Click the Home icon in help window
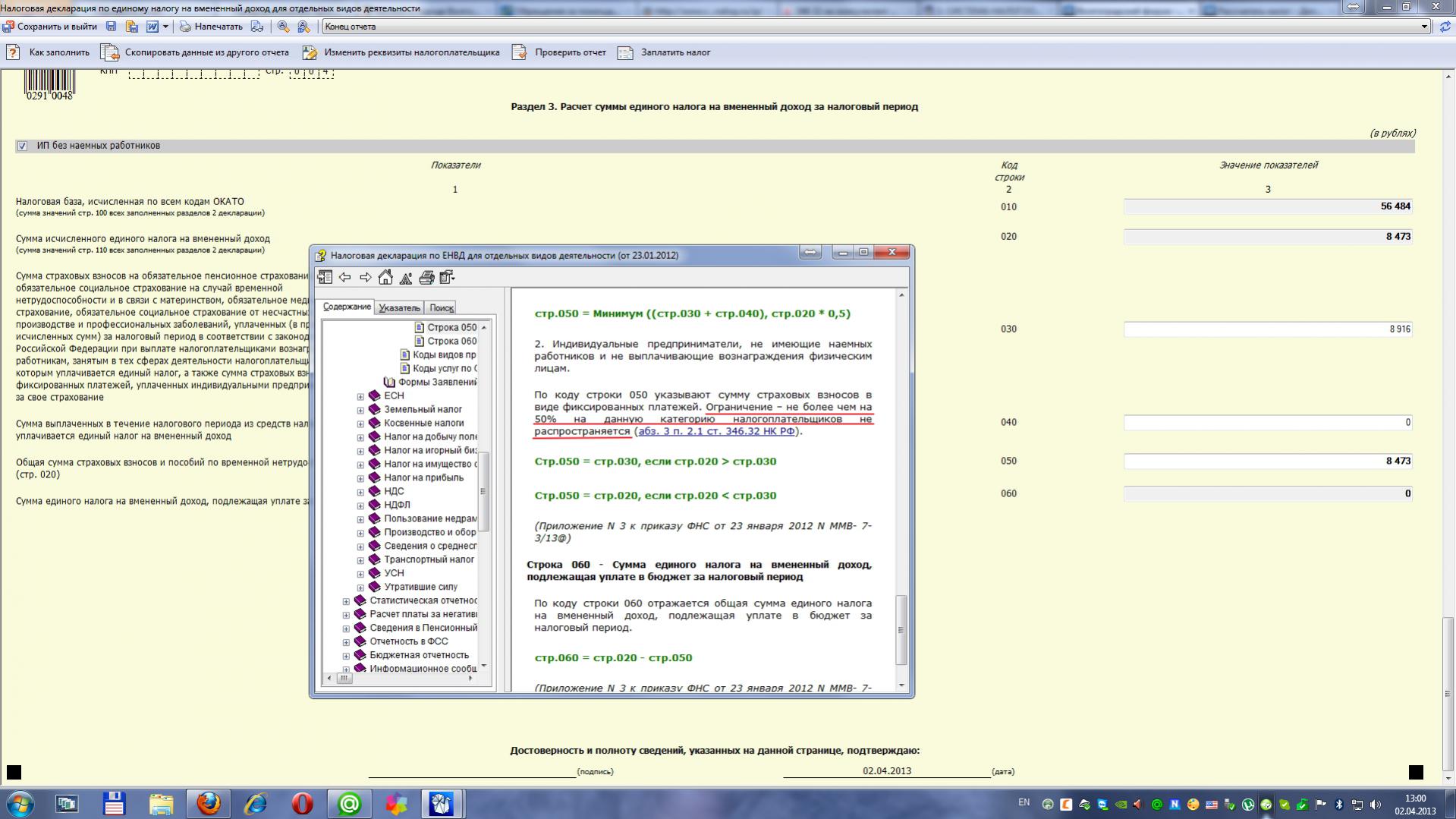The height and width of the screenshot is (819, 1456). [x=385, y=278]
